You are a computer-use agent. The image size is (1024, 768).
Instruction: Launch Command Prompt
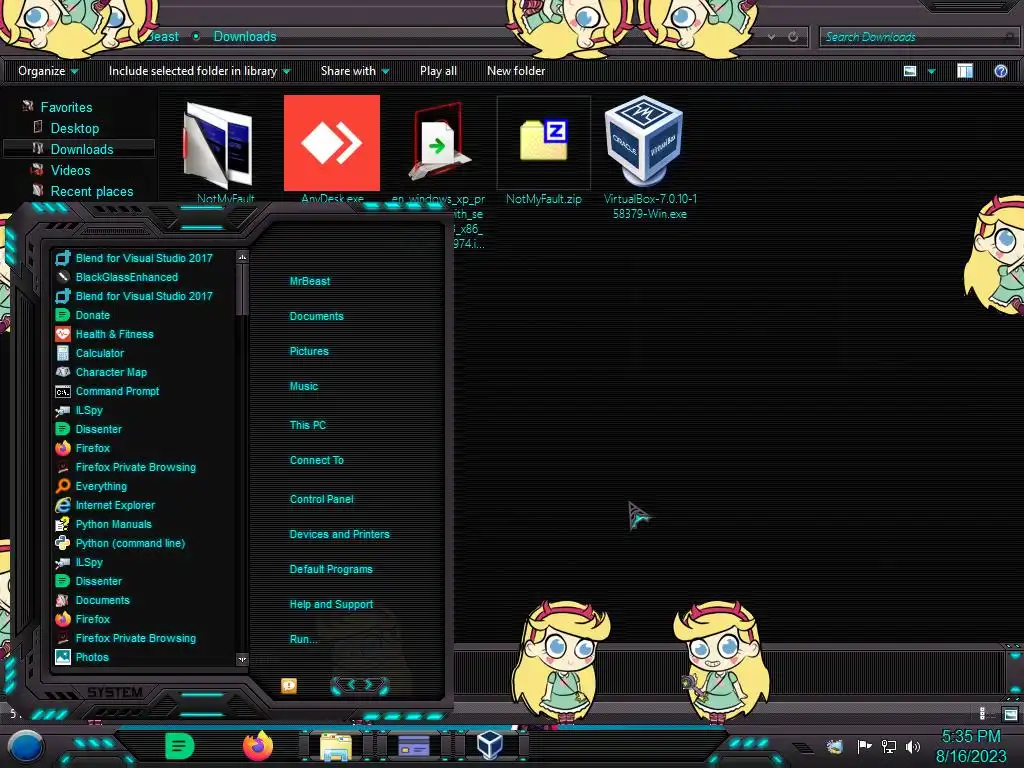118,391
